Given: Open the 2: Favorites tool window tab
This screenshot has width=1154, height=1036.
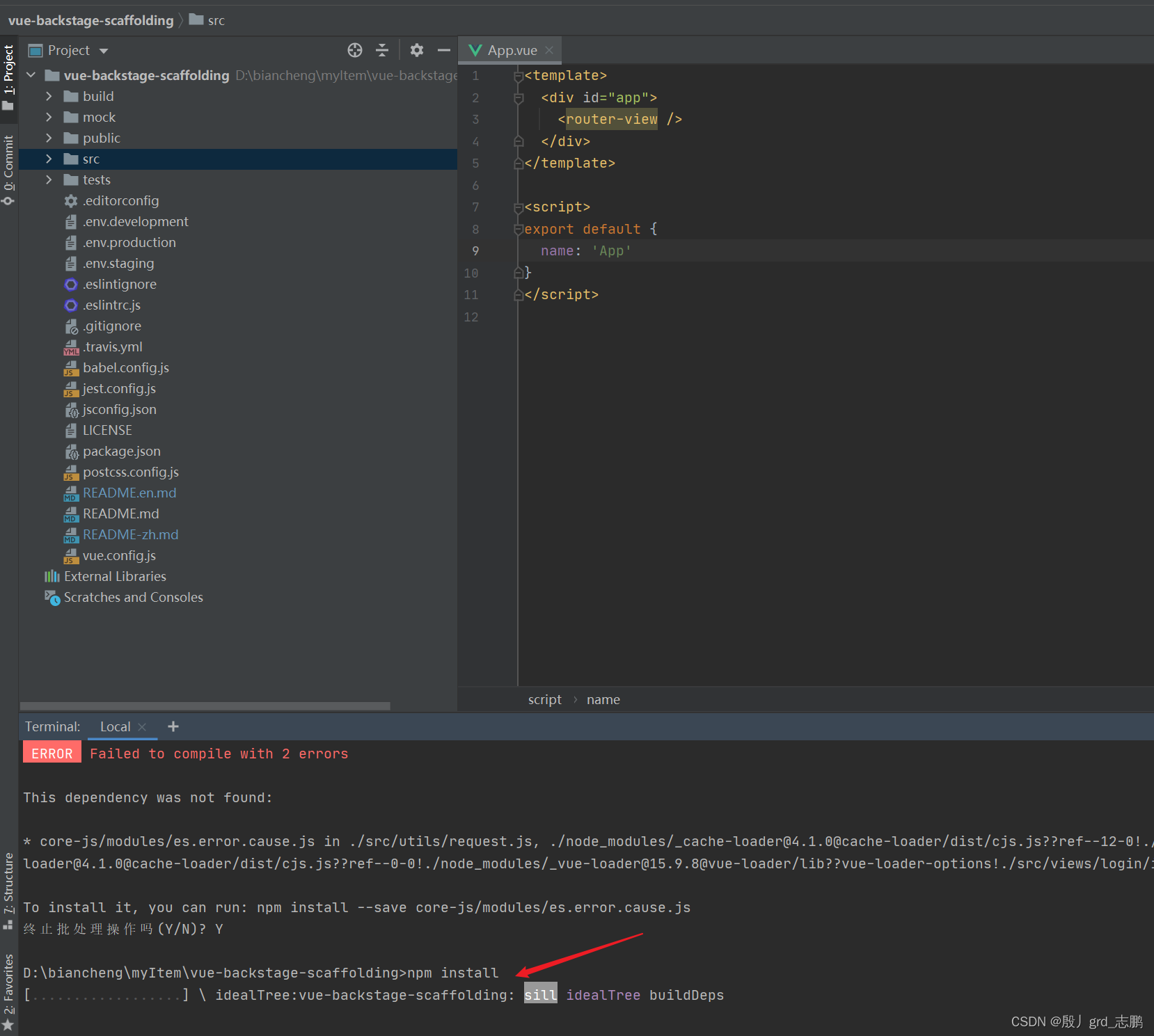Looking at the screenshot, I should 8,992.
